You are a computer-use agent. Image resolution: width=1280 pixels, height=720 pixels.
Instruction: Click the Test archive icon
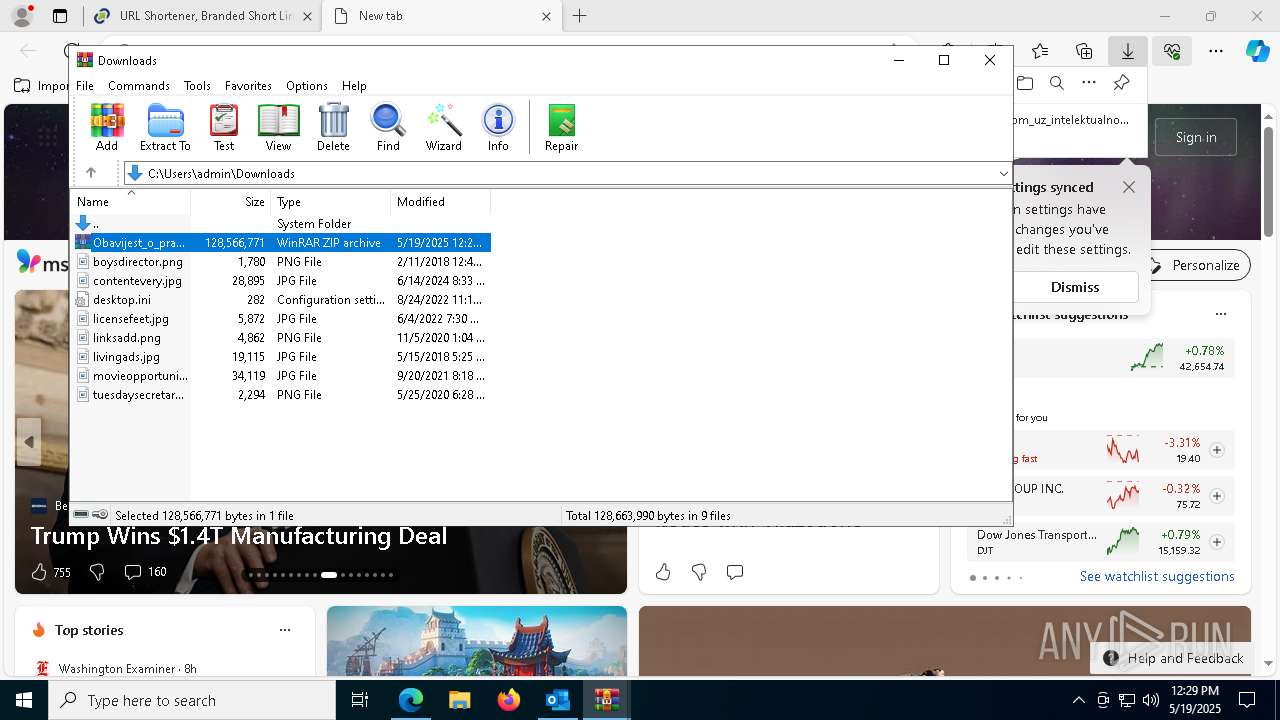pos(224,127)
